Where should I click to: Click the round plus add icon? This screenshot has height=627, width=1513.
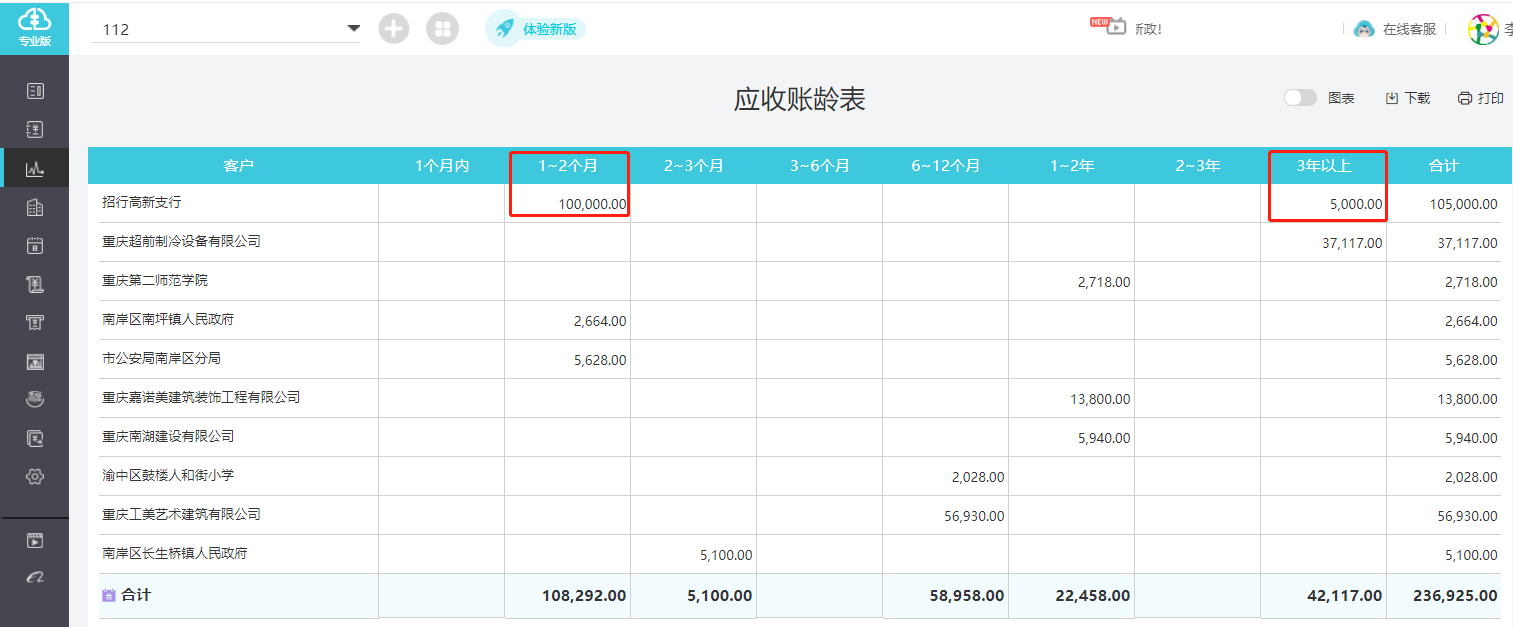394,29
